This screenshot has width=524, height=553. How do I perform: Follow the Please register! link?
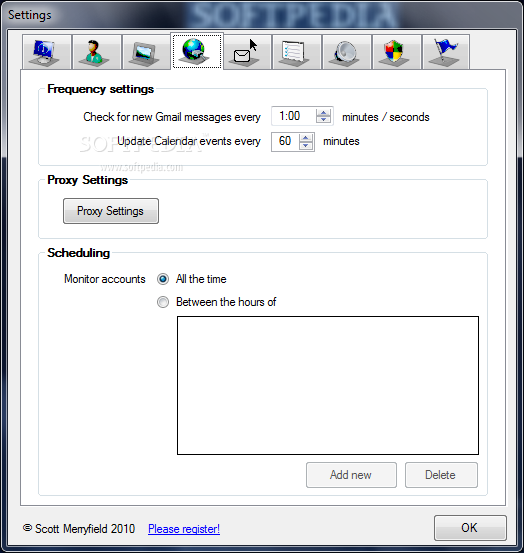pos(184,529)
